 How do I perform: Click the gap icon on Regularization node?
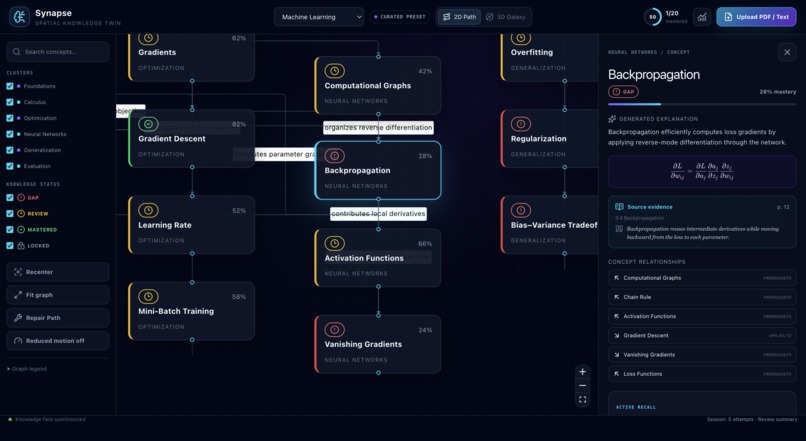tap(521, 124)
